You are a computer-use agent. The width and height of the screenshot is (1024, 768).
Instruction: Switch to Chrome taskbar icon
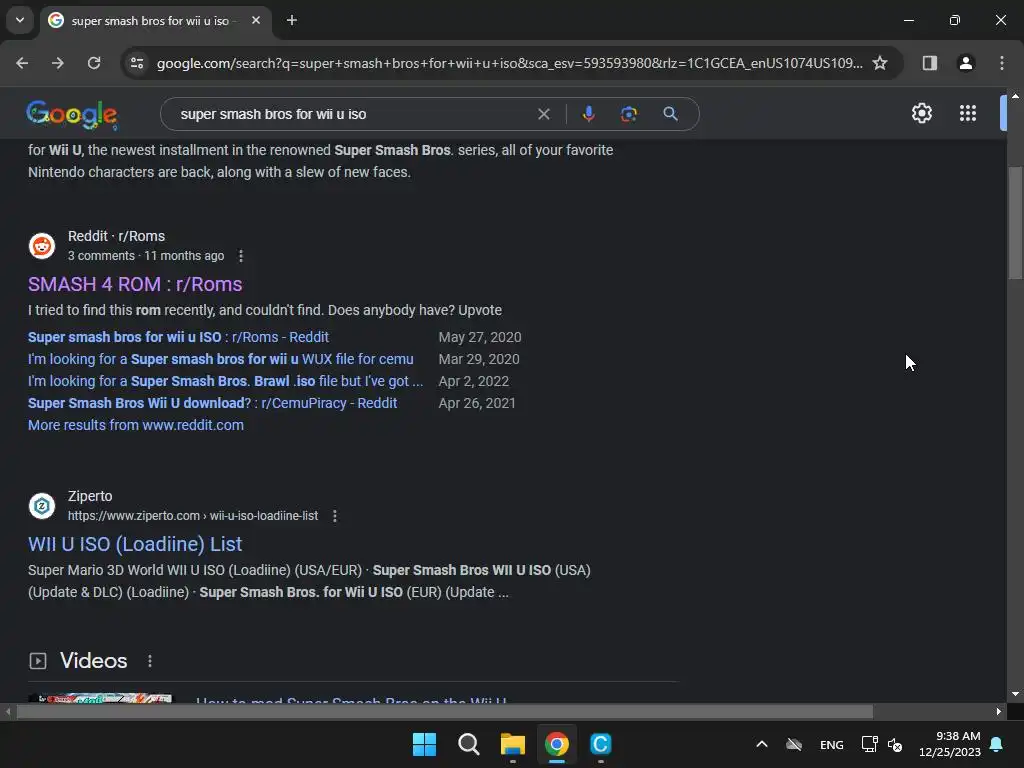pos(556,744)
